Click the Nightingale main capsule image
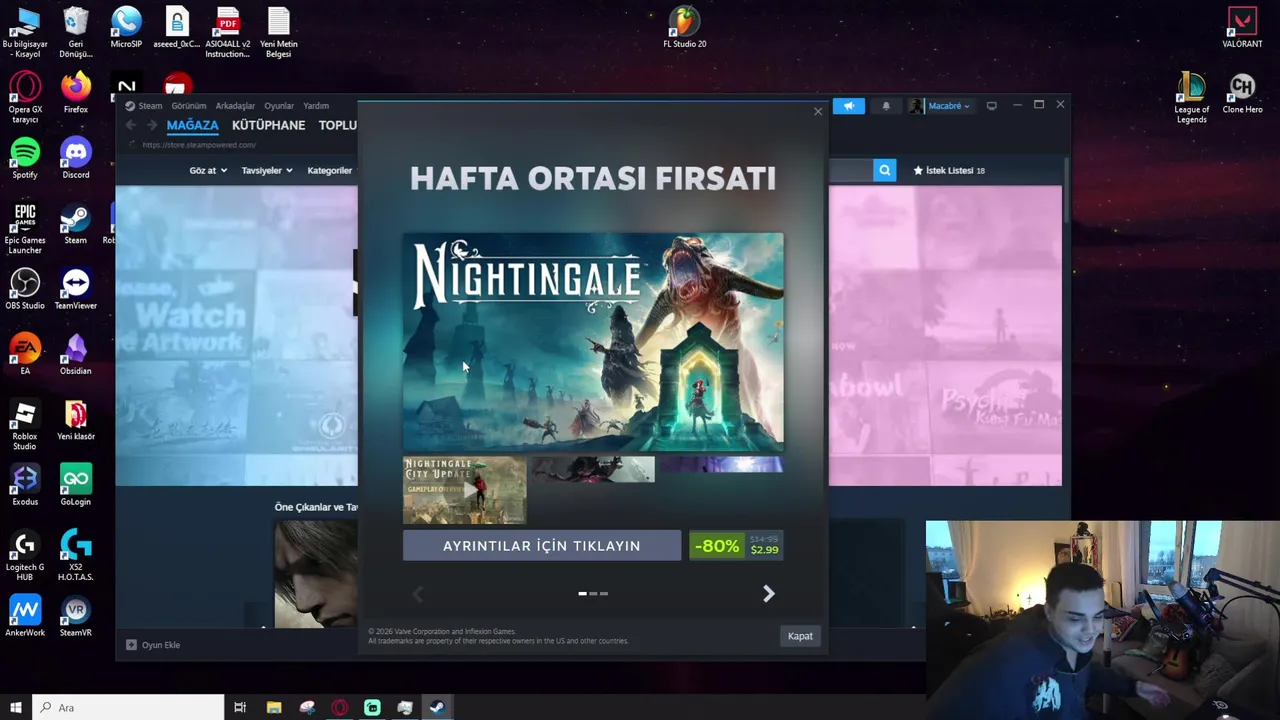Viewport: 1280px width, 720px height. click(593, 342)
